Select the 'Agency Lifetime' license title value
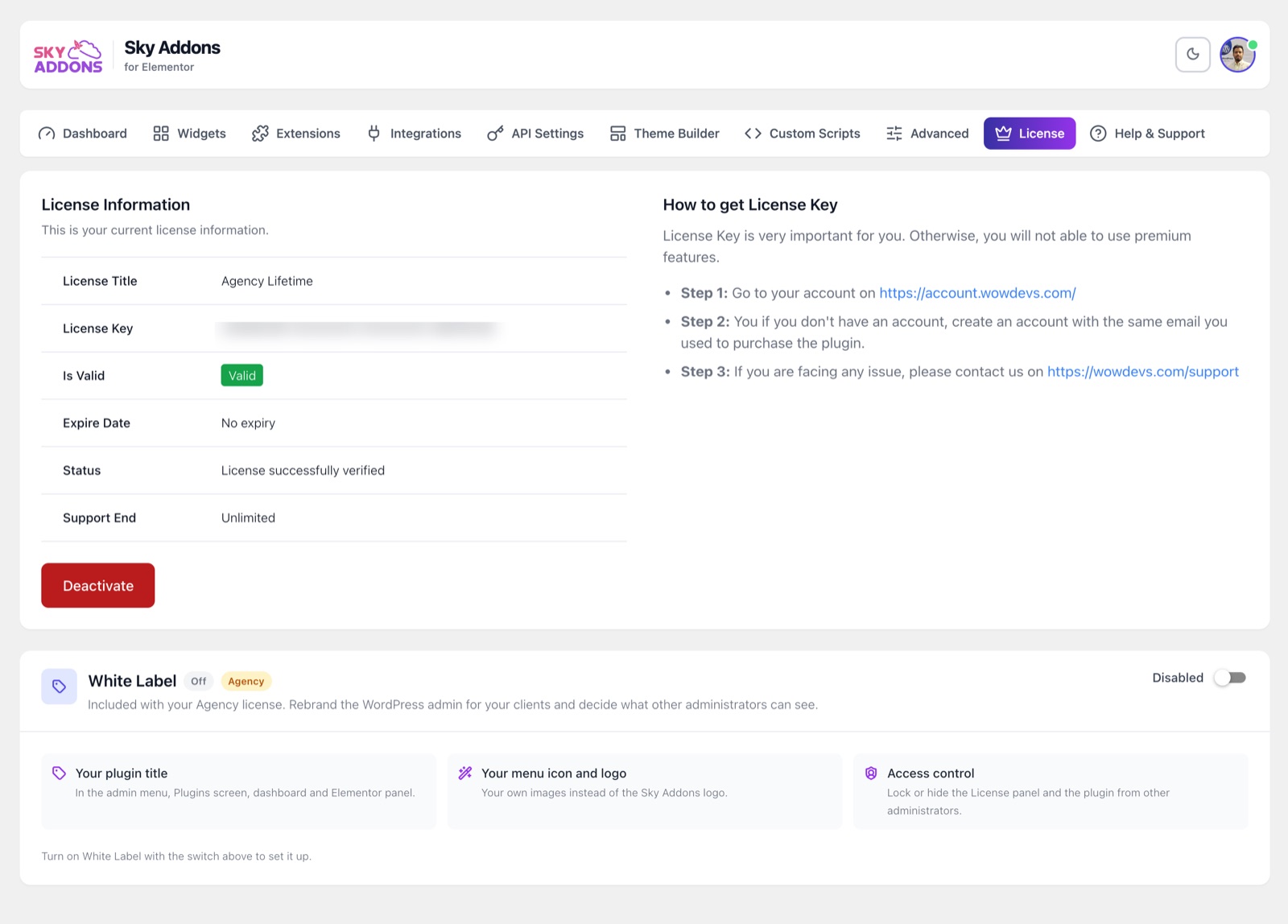This screenshot has width=1288, height=924. tap(267, 281)
